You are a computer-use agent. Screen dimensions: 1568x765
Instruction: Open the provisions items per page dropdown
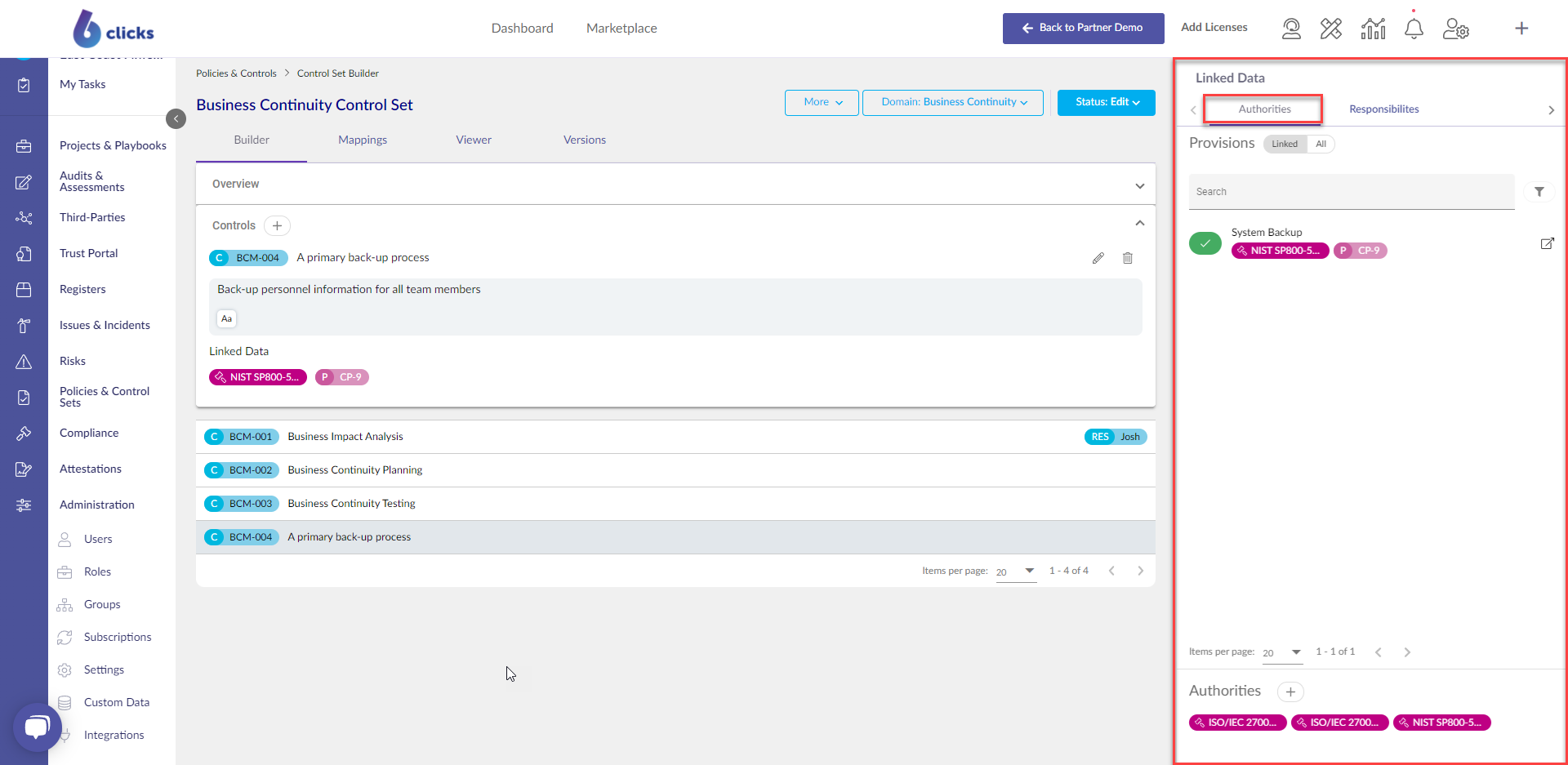(x=1282, y=652)
